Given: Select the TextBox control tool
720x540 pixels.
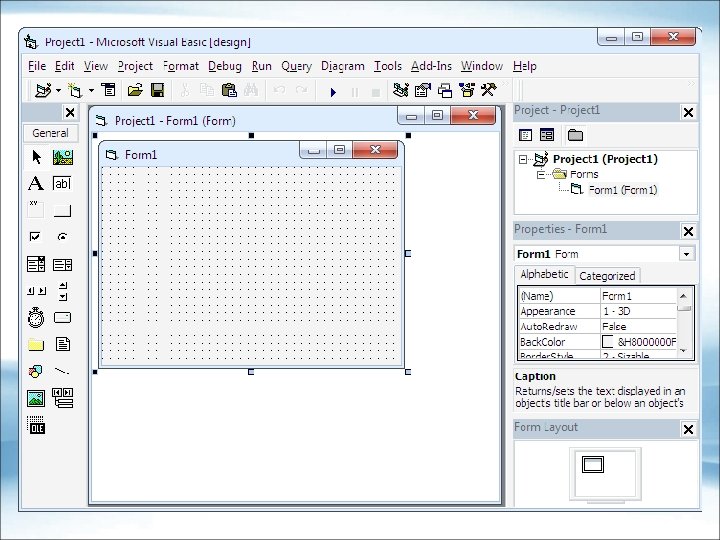Looking at the screenshot, I should click(63, 184).
